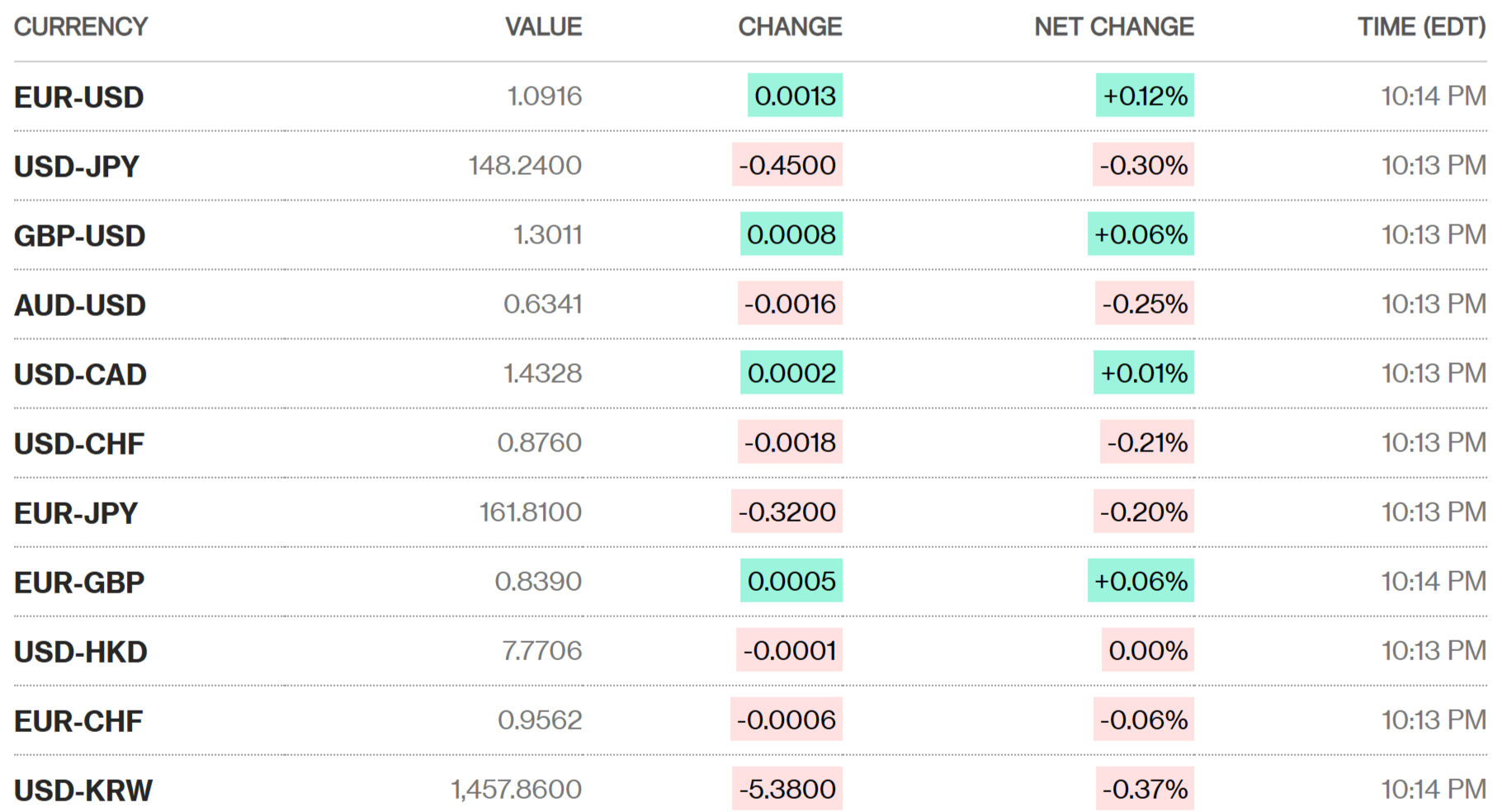Select the GBP-USD currency pair
Image resolution: width=1502 pixels, height=812 pixels.
pyautogui.click(x=80, y=236)
